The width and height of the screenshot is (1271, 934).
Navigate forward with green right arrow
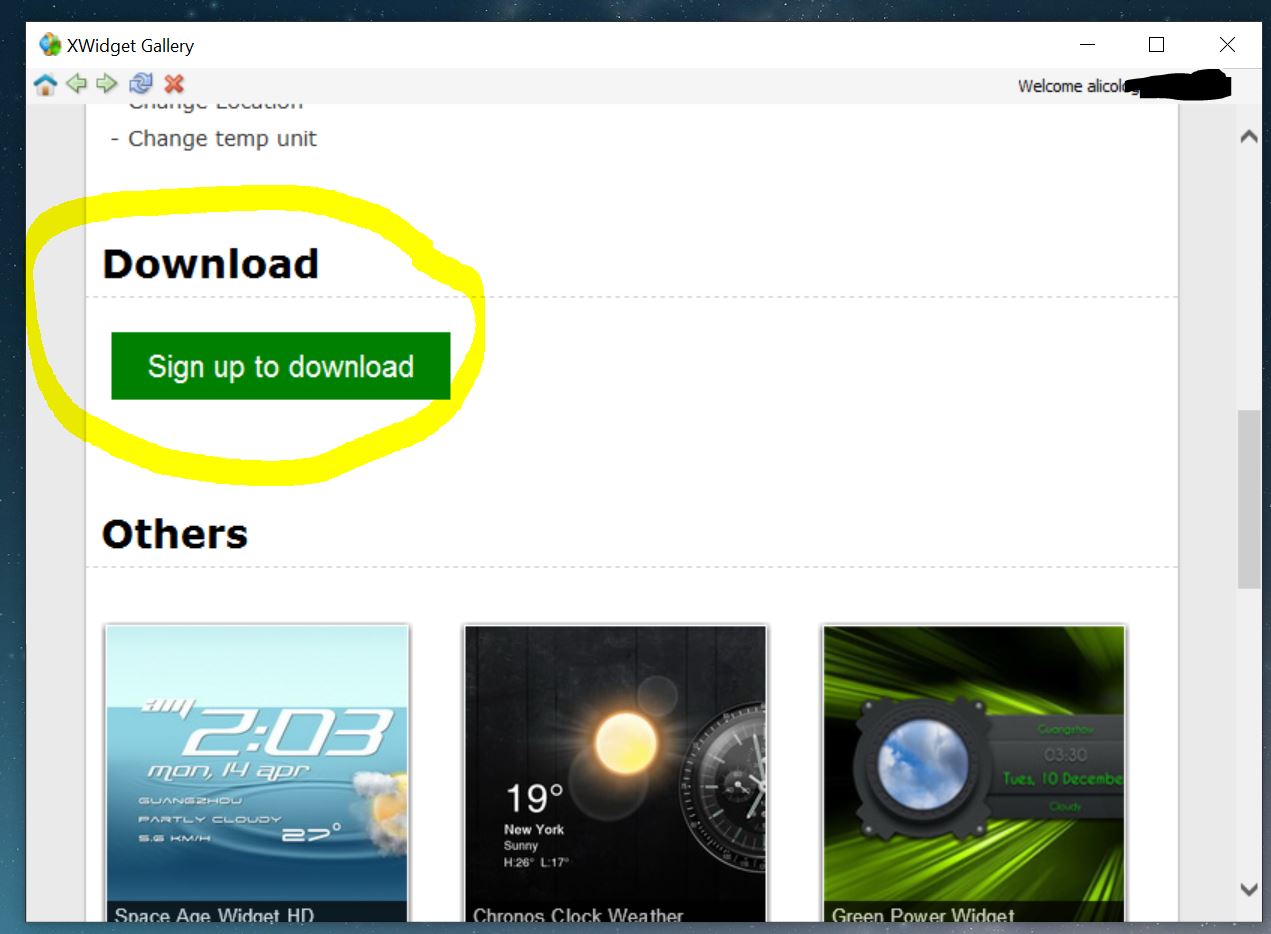(x=107, y=84)
